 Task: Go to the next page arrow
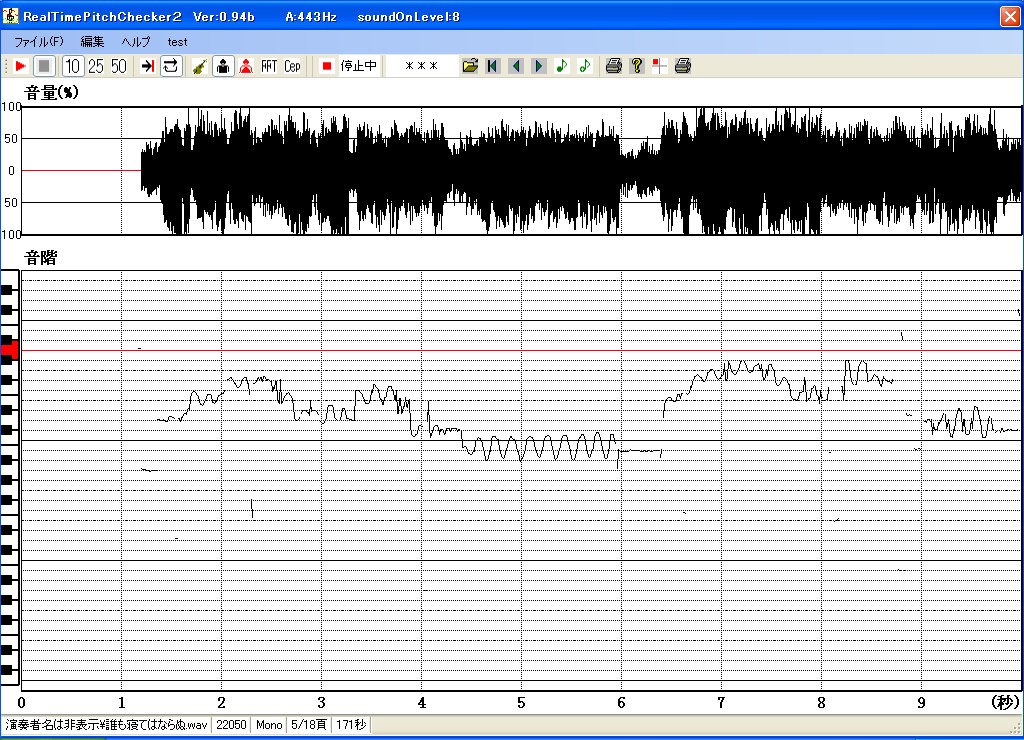point(539,66)
